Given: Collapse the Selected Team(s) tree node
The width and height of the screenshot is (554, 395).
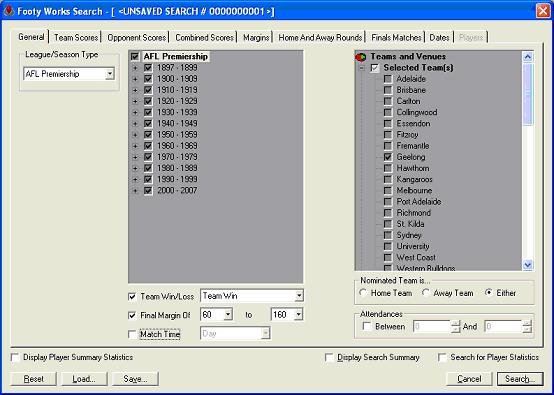Looking at the screenshot, I should point(361,67).
